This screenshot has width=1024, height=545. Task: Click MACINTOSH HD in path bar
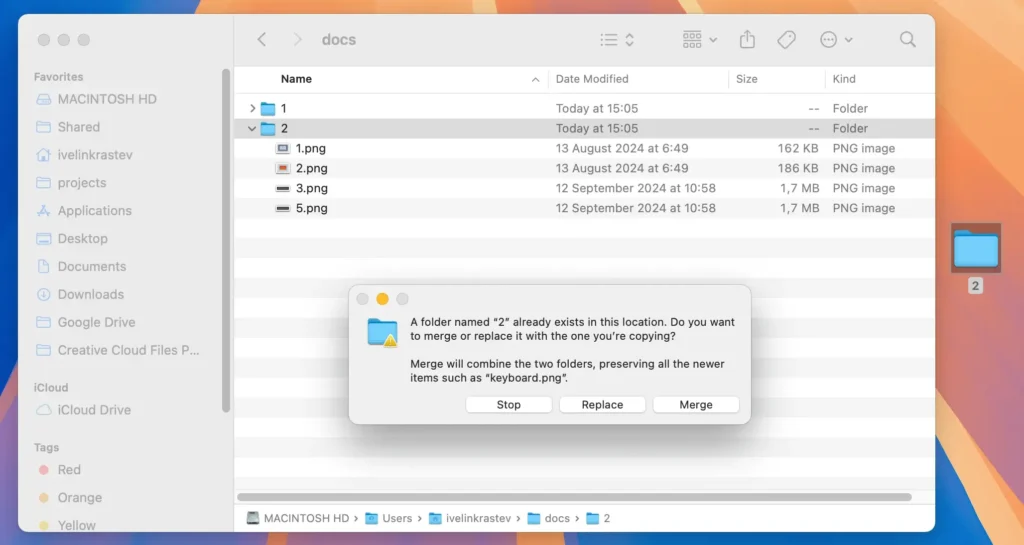(306, 518)
